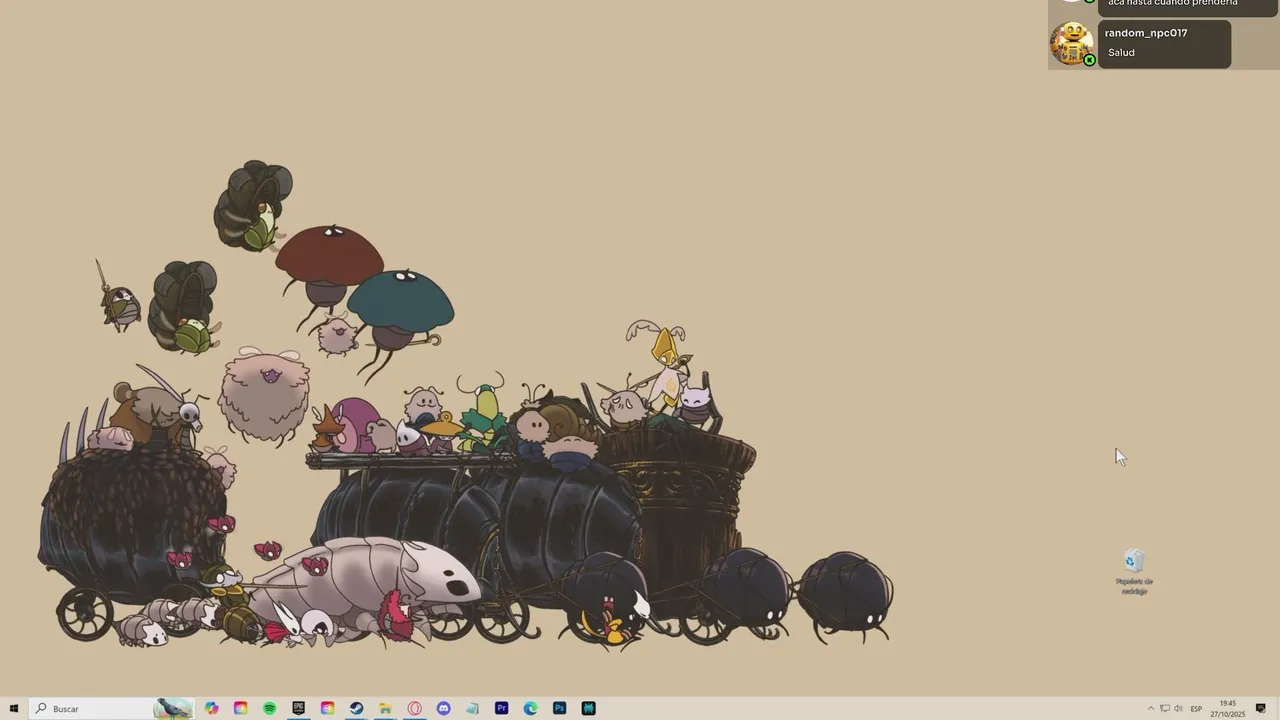Launch Adobe Premiere Pro
1280x720 pixels.
[501, 708]
